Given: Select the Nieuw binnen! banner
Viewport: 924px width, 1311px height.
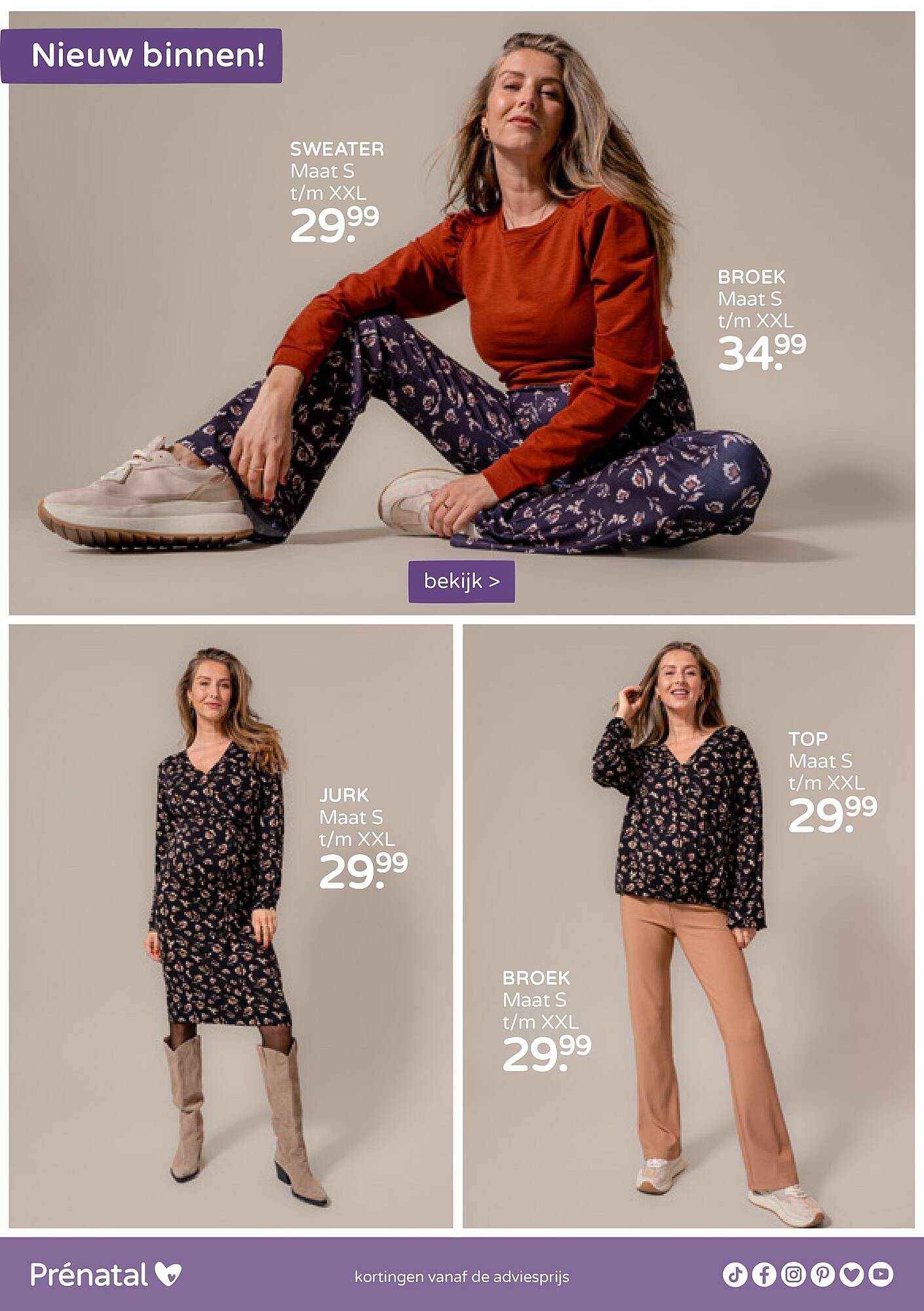Looking at the screenshot, I should [x=142, y=56].
